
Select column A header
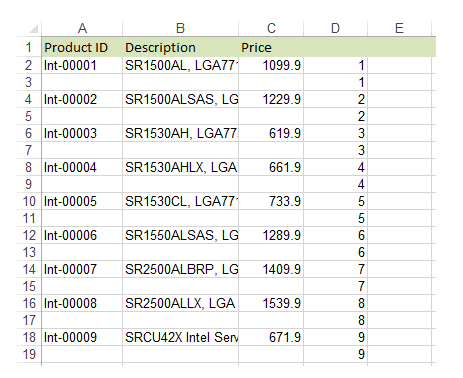(x=82, y=28)
